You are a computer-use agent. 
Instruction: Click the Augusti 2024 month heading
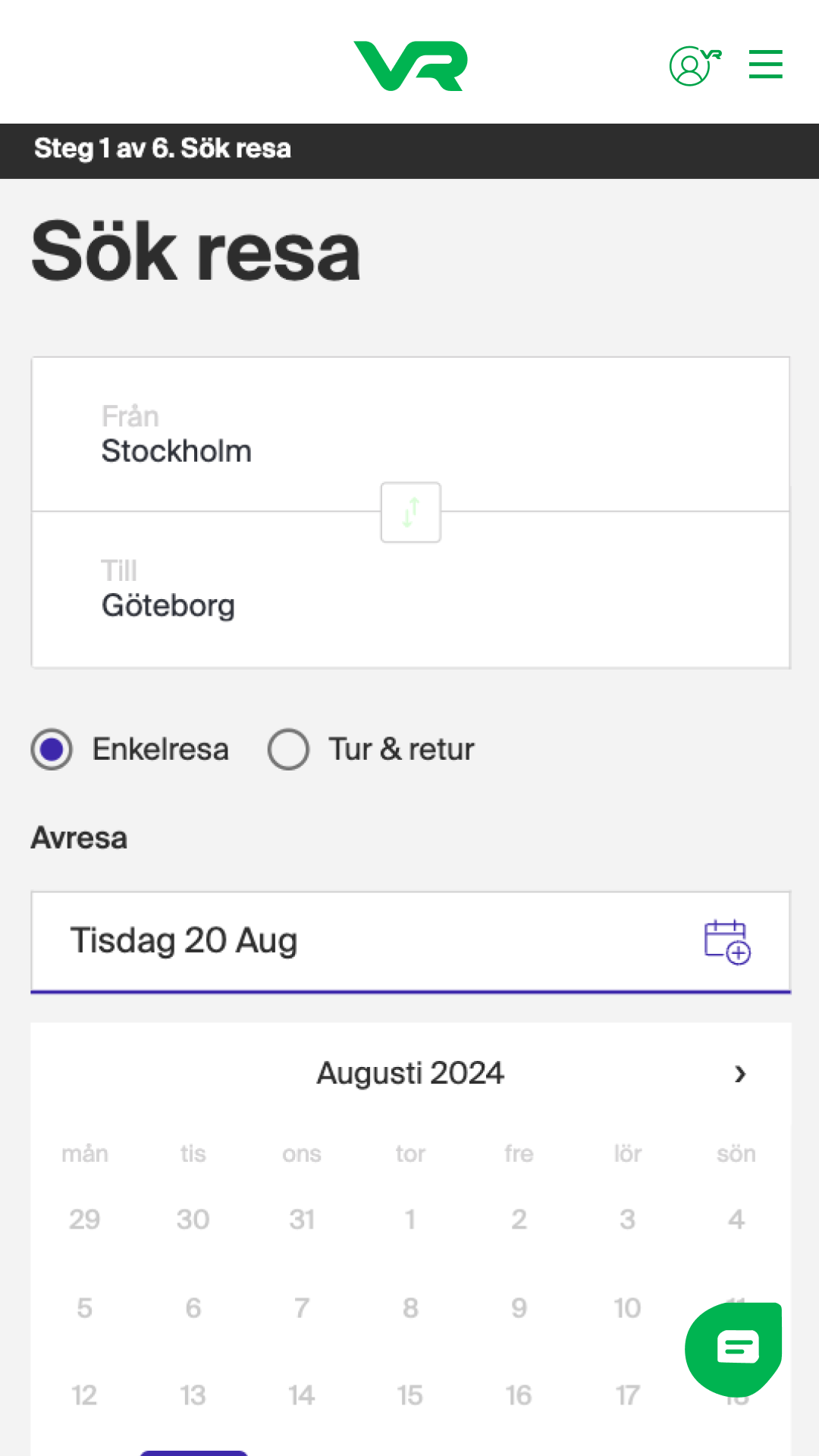tap(410, 1074)
